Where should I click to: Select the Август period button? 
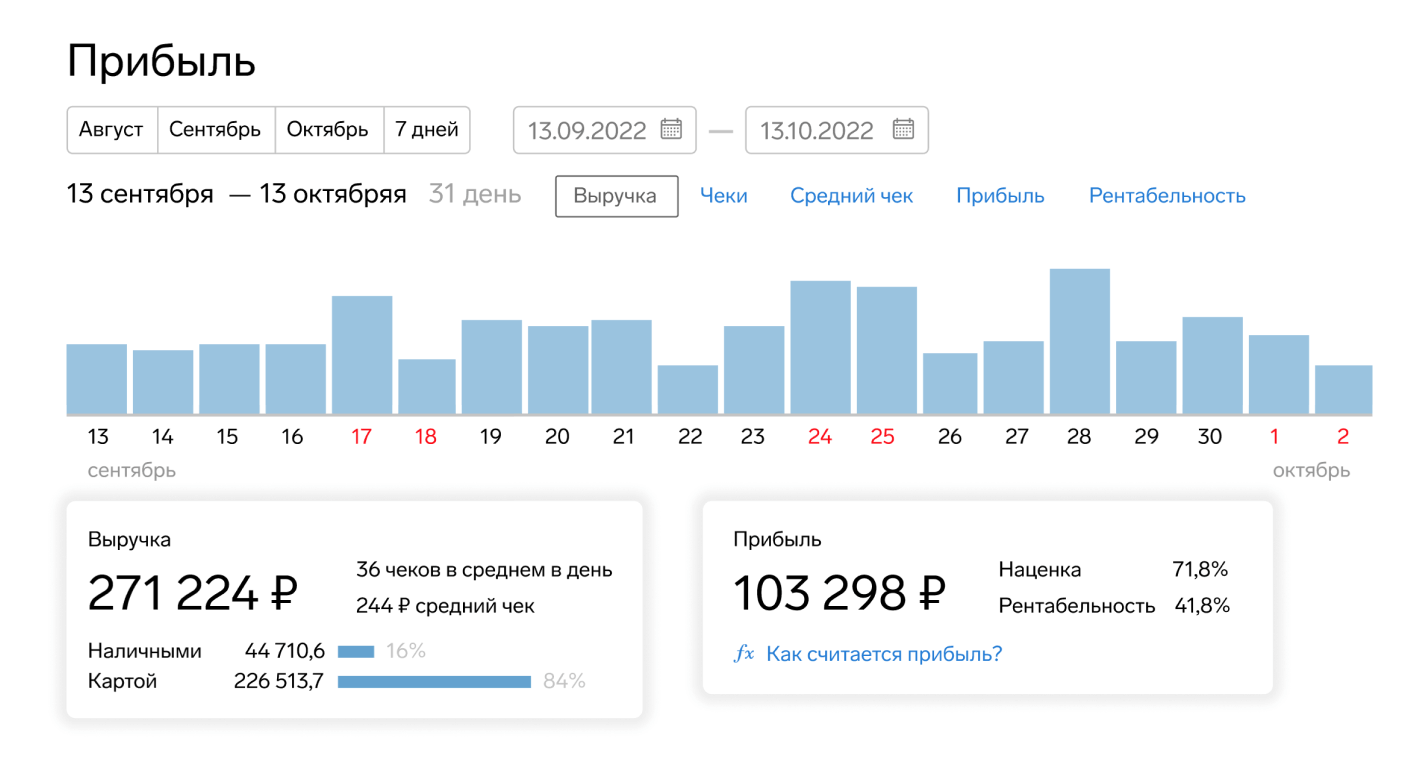pyautogui.click(x=112, y=130)
